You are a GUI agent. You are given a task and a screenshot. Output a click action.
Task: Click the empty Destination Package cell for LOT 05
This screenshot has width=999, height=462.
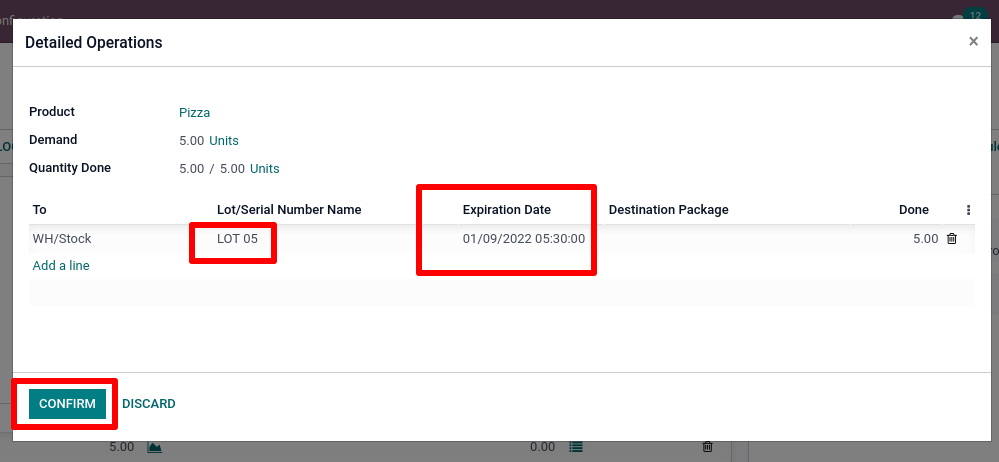coord(727,239)
